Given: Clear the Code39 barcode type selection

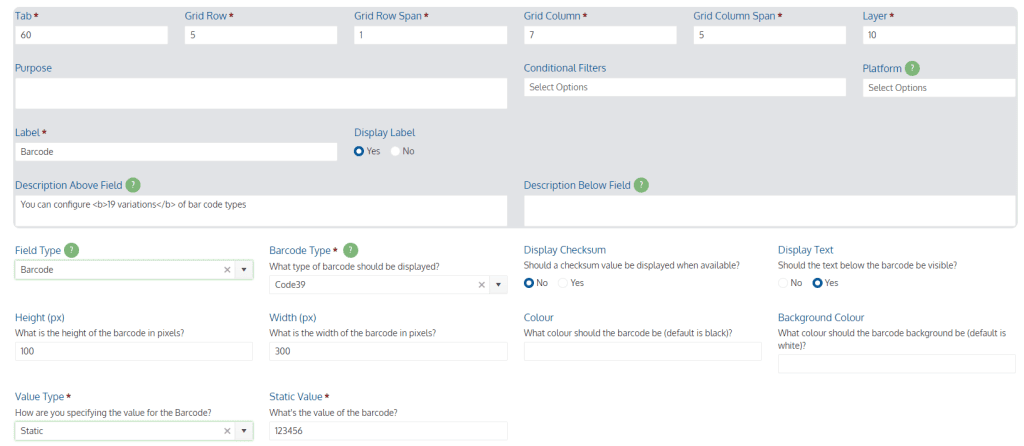Looking at the screenshot, I should [x=481, y=285].
